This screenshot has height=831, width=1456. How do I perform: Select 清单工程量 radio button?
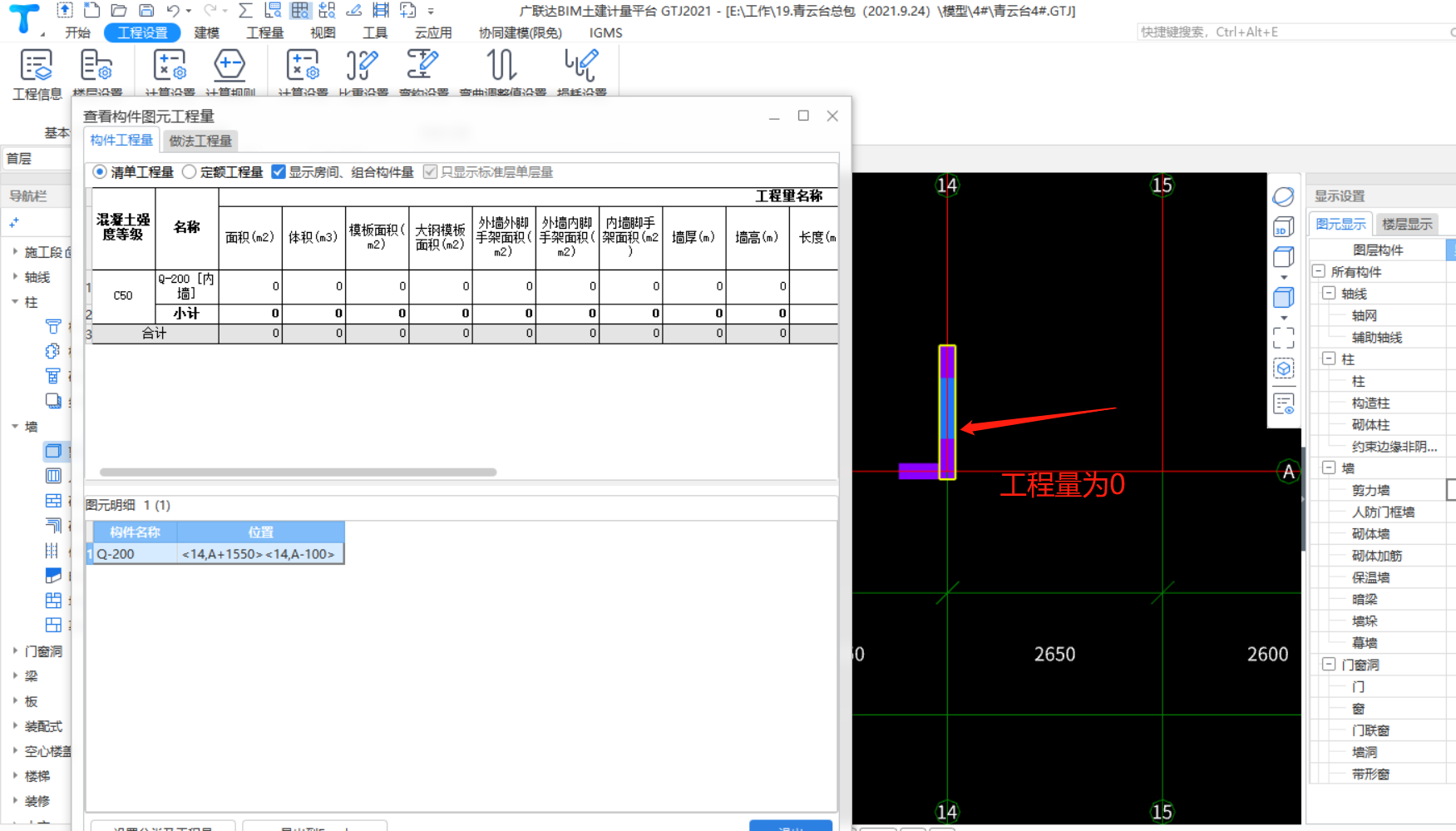tap(100, 171)
